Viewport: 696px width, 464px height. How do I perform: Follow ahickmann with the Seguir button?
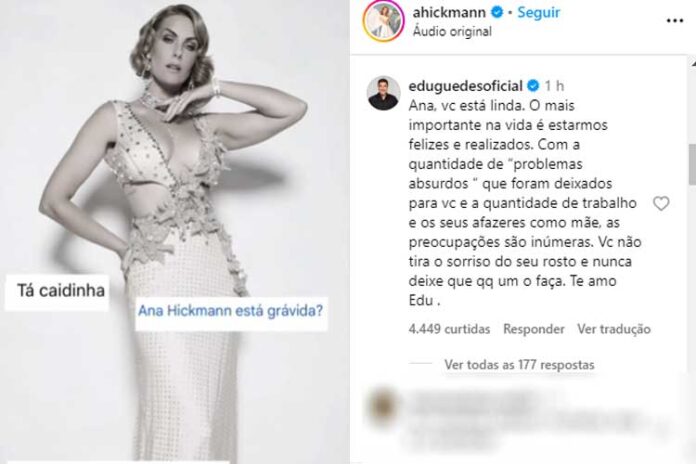(539, 12)
